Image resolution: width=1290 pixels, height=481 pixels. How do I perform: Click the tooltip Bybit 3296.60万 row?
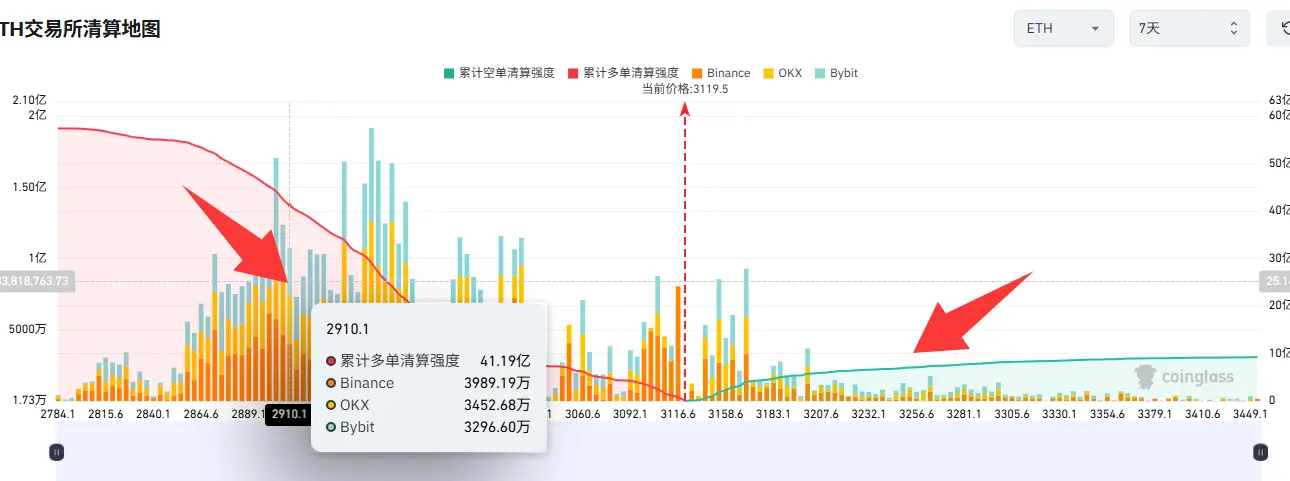click(428, 427)
